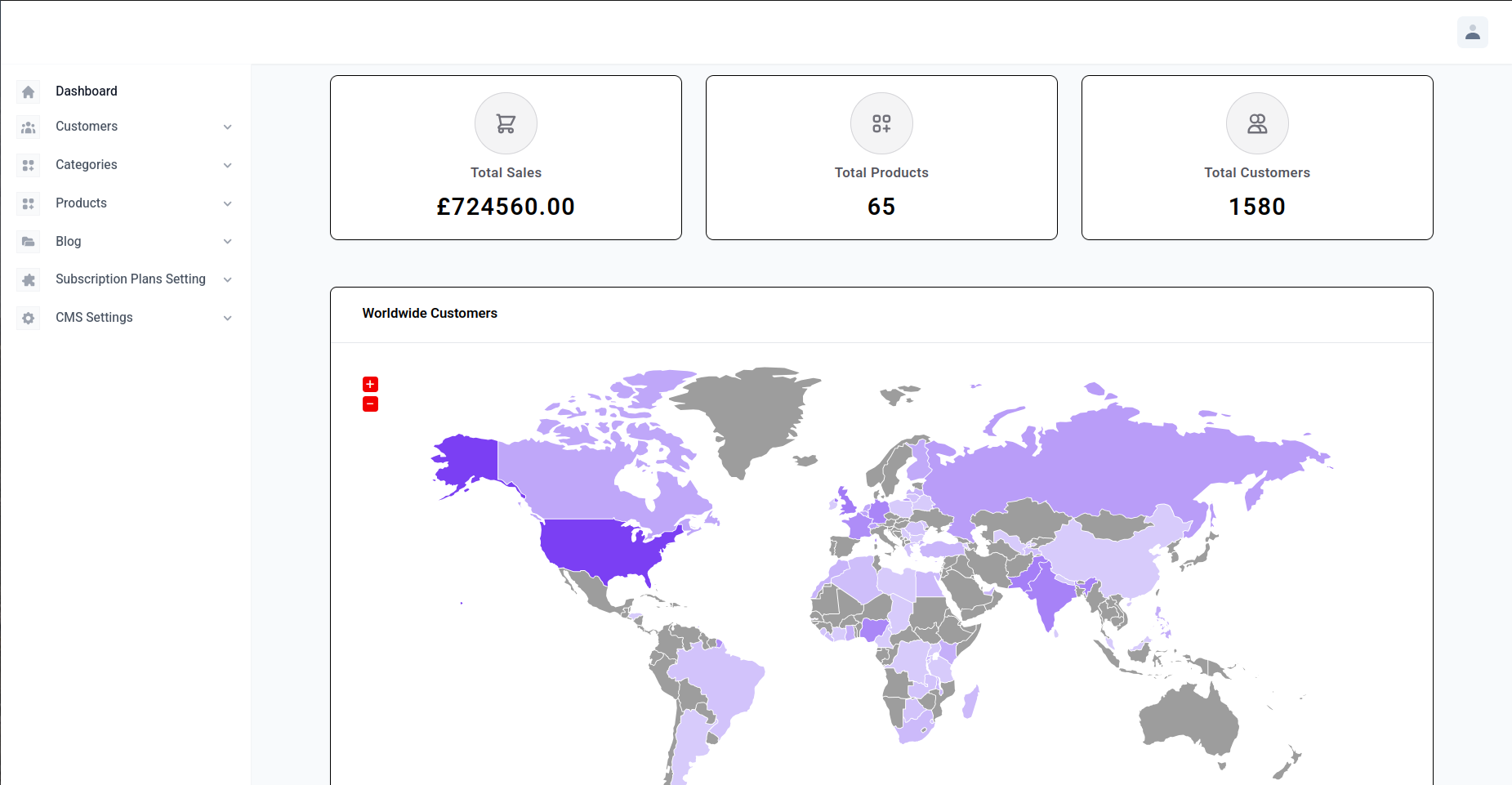Click the Total Sales label

(x=506, y=172)
